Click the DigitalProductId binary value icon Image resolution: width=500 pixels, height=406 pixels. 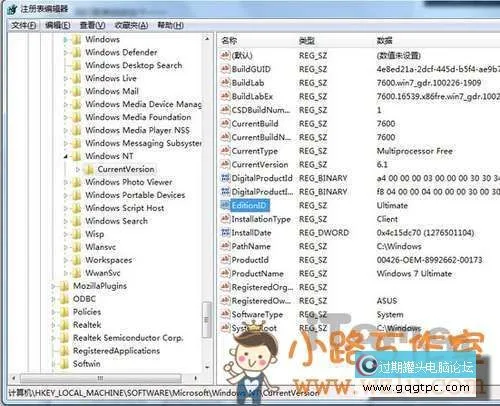click(x=225, y=178)
